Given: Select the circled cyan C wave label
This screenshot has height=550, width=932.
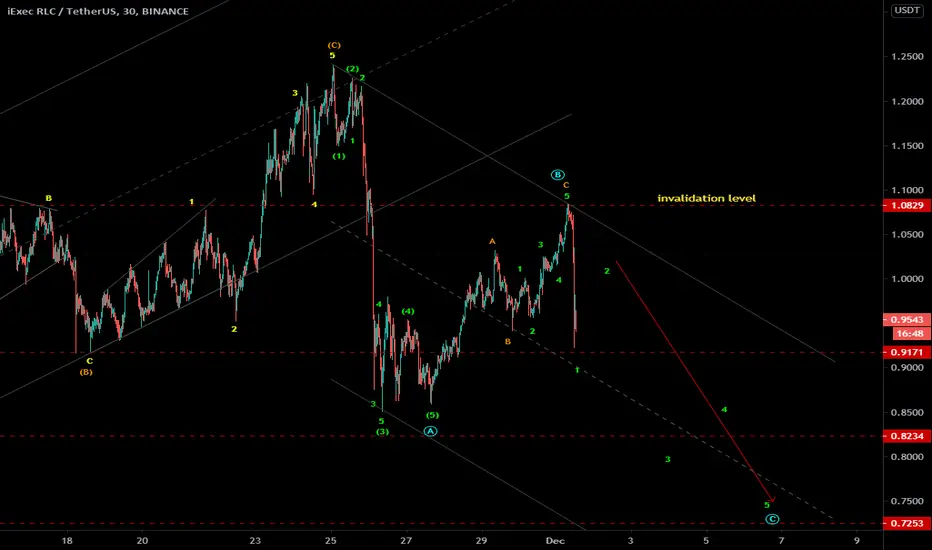Looking at the screenshot, I should tap(772, 519).
